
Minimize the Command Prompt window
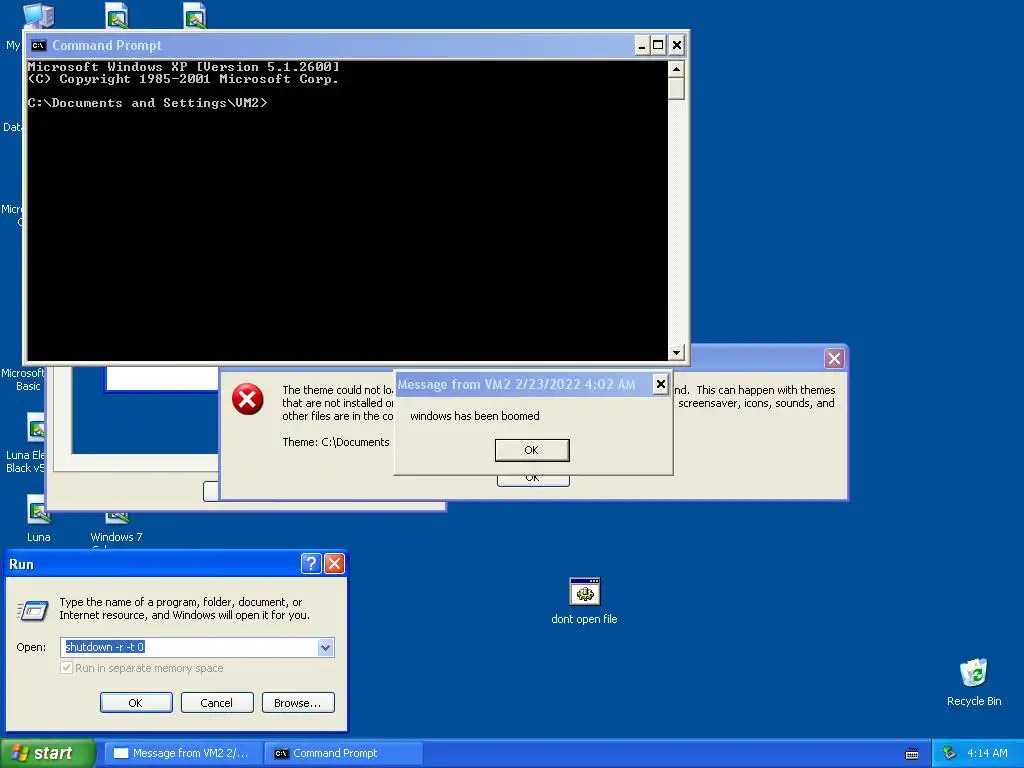642,45
